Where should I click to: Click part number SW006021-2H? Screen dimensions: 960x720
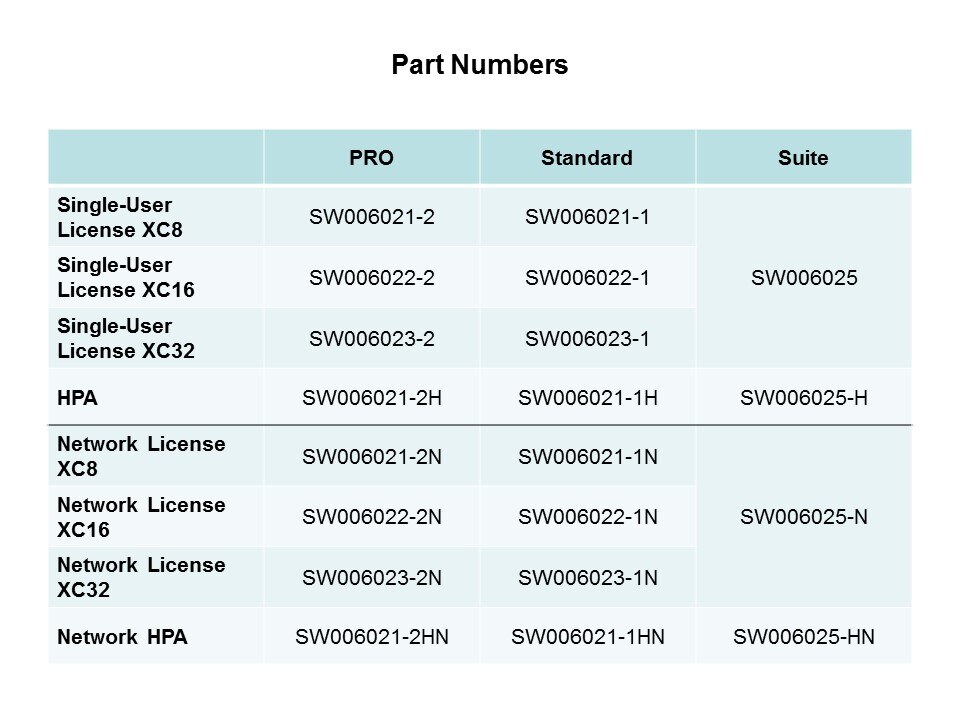pos(371,398)
